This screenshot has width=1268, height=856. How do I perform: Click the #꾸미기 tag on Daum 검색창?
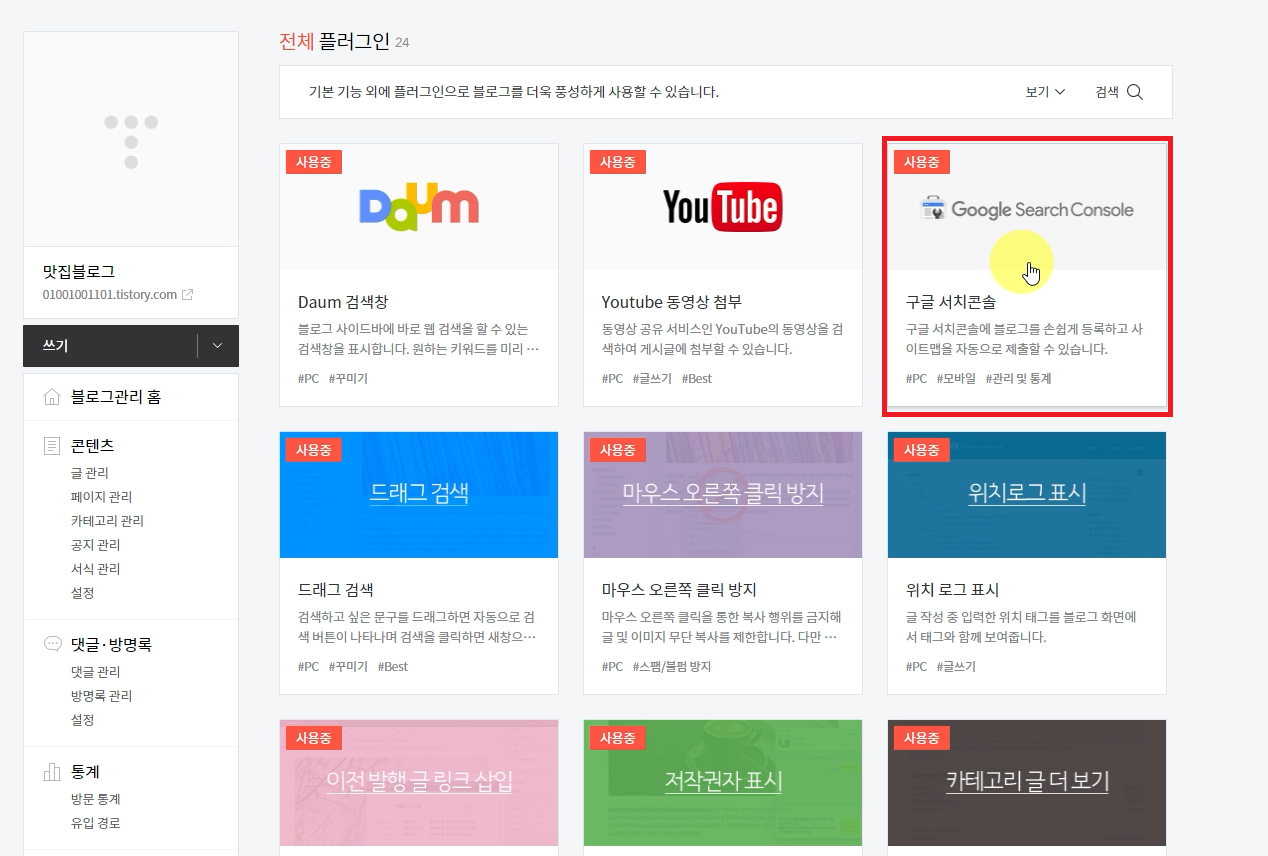click(348, 379)
